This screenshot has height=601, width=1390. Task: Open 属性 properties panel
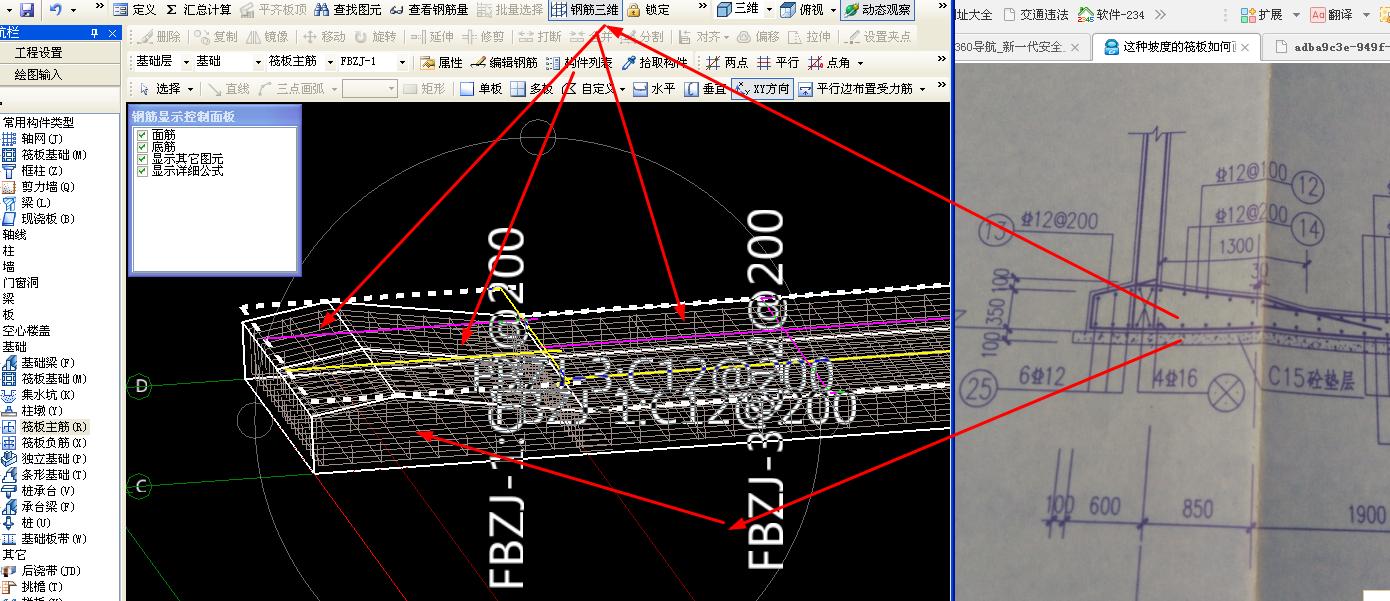[441, 62]
